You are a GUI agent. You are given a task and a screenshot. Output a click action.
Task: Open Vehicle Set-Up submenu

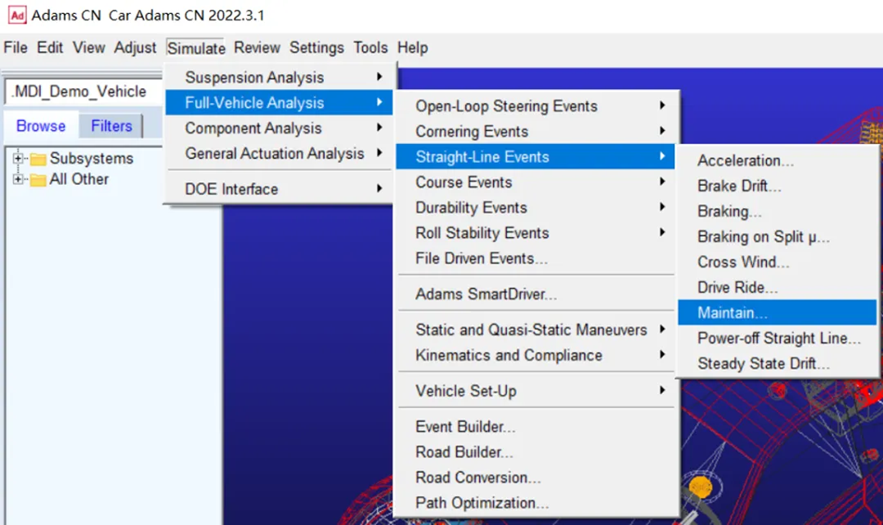(x=536, y=390)
